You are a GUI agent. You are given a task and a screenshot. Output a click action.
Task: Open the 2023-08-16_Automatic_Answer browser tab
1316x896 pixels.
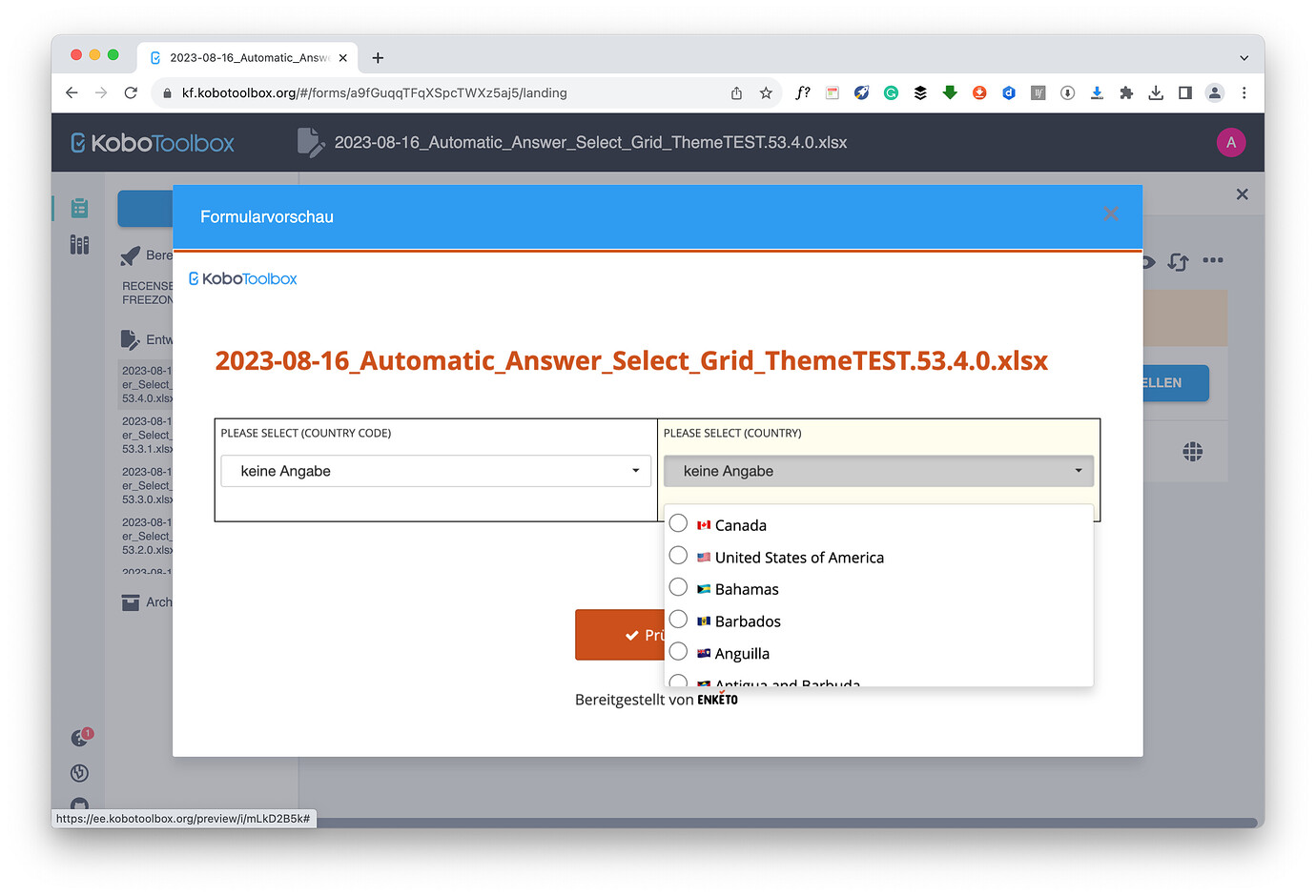click(248, 58)
